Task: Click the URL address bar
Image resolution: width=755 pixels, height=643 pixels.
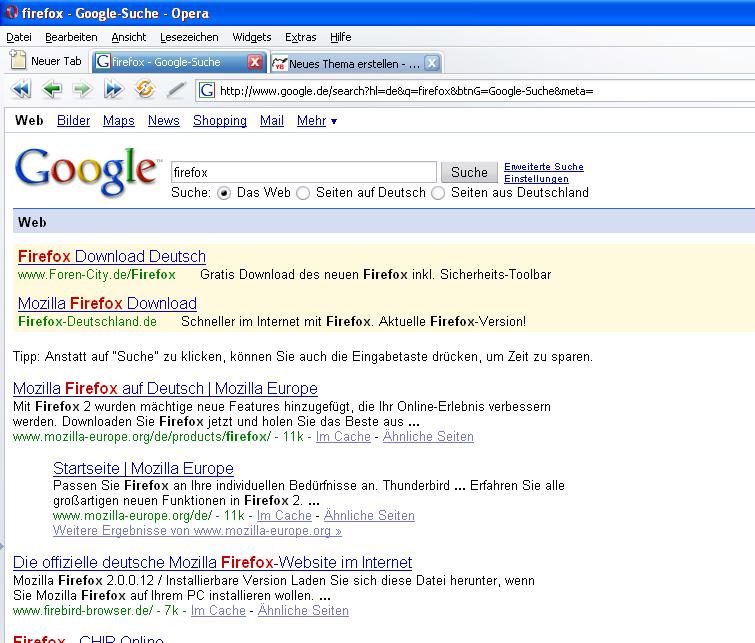Action: pyautogui.click(x=477, y=91)
